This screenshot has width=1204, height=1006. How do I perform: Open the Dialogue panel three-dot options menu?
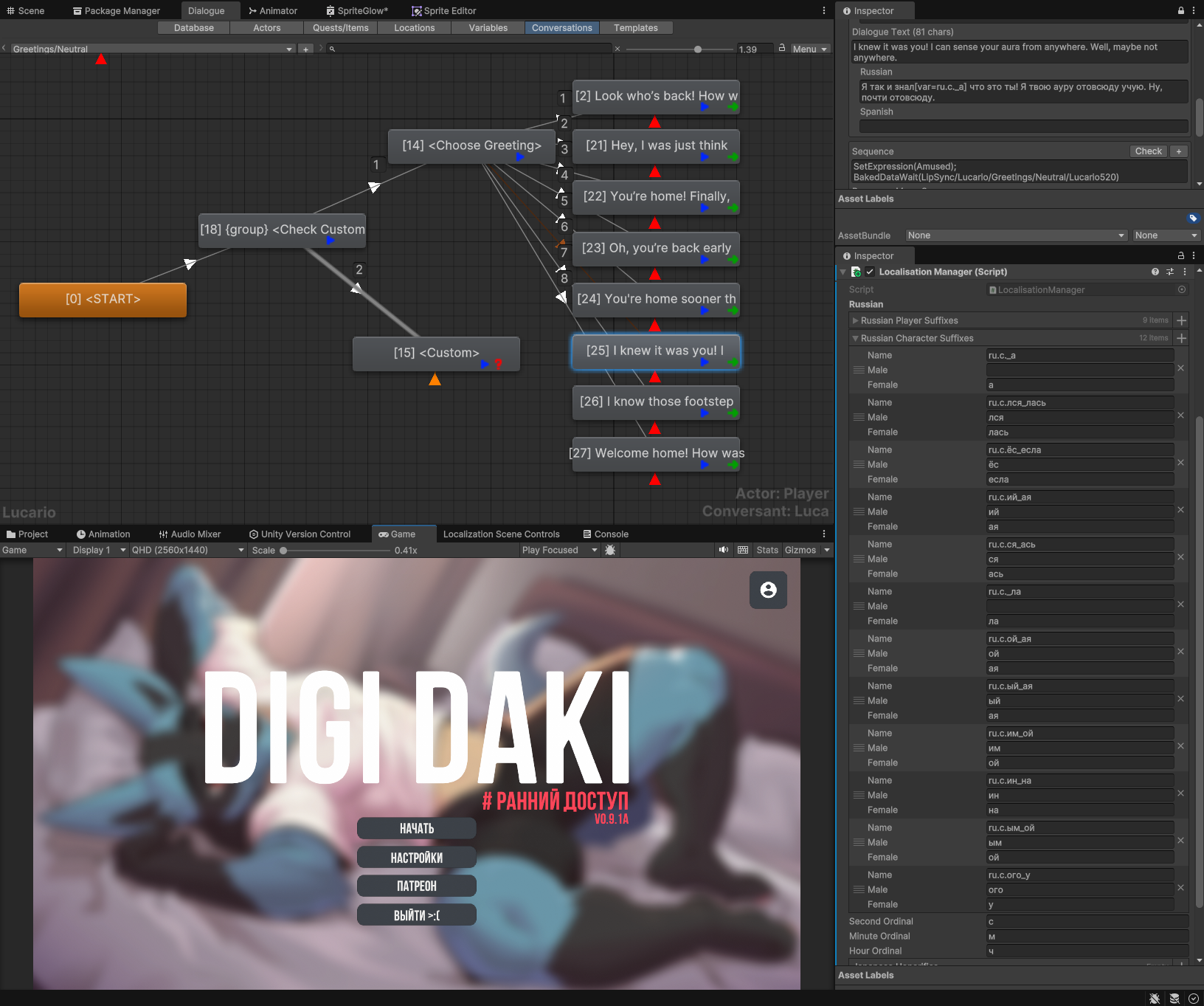click(x=824, y=11)
